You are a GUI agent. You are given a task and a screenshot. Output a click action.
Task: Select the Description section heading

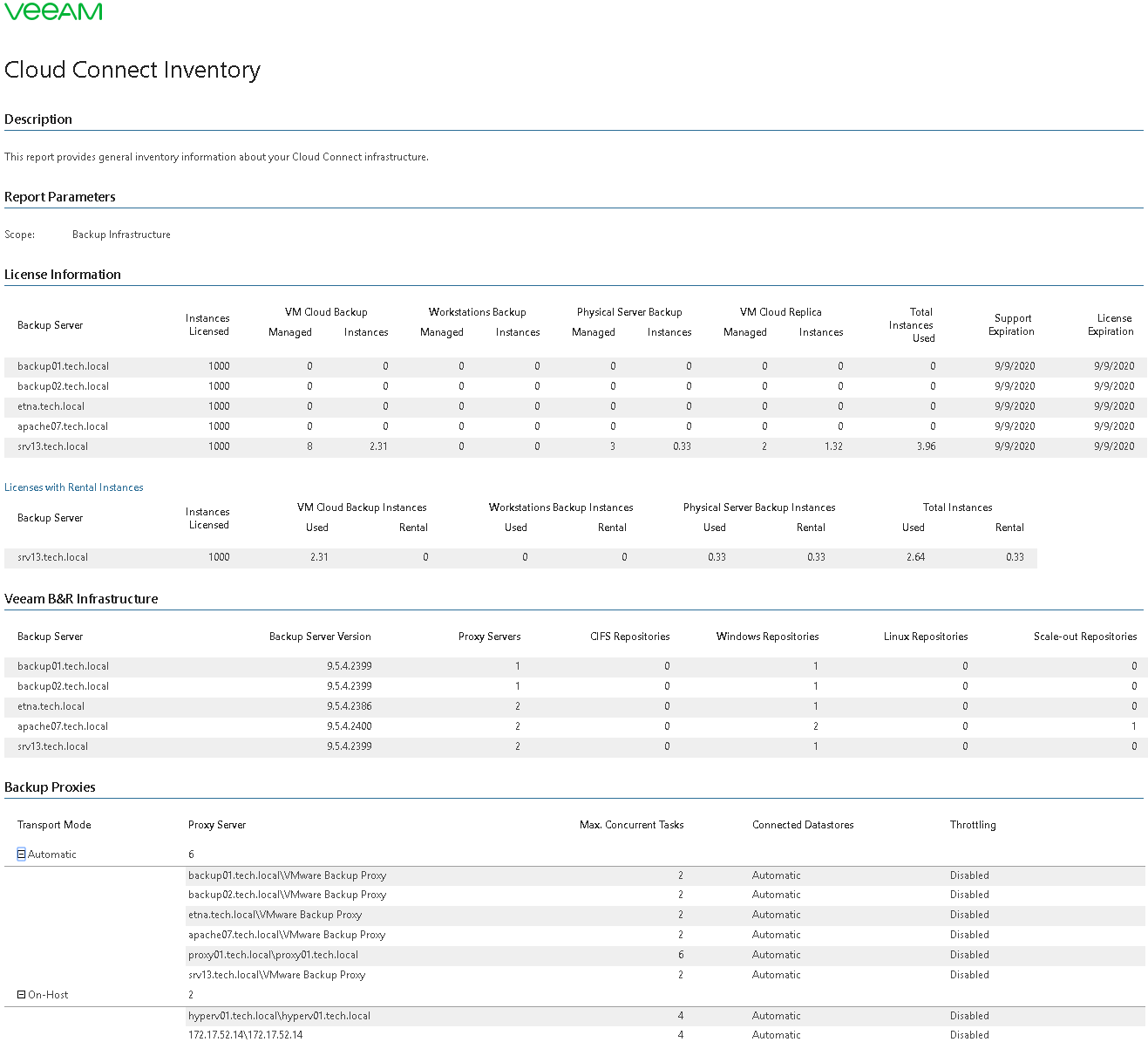[38, 119]
